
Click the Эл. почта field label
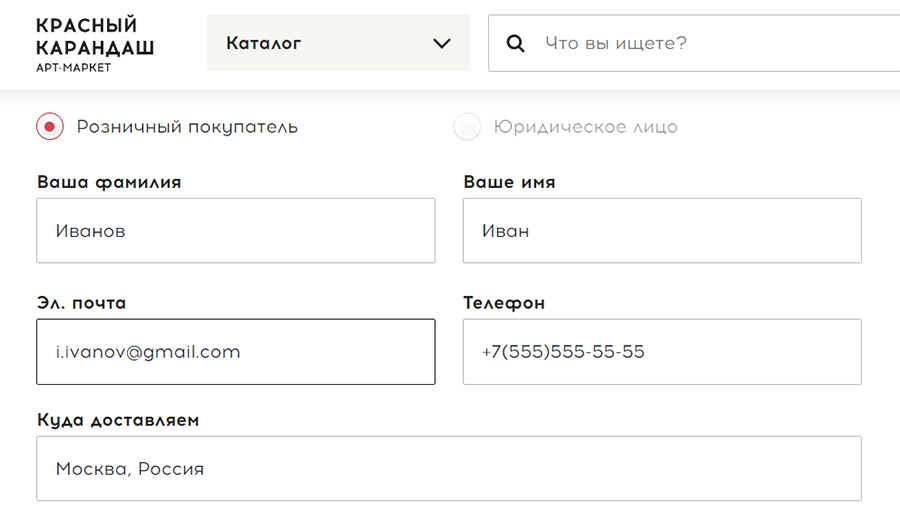pyautogui.click(x=82, y=303)
